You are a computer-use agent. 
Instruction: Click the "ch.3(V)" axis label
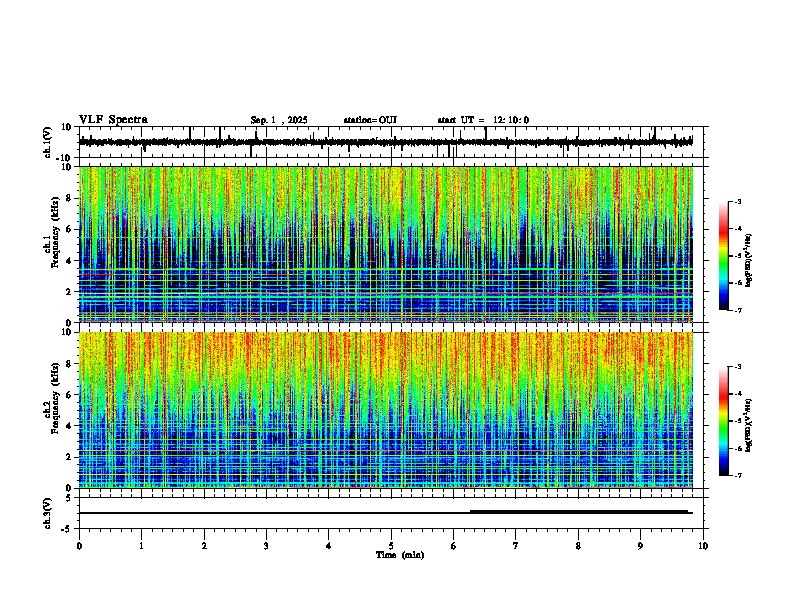48,513
